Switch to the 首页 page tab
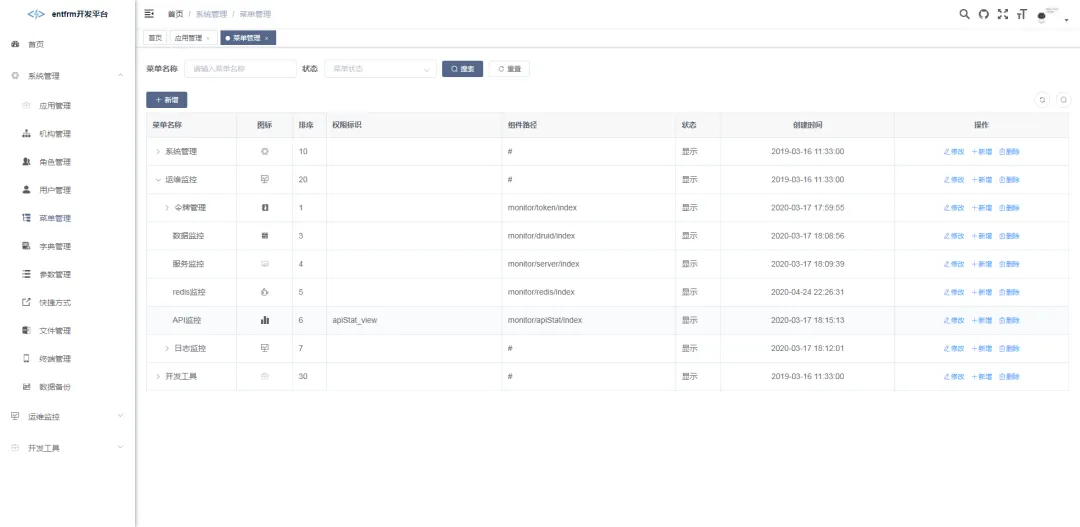The width and height of the screenshot is (1080, 527). click(155, 38)
